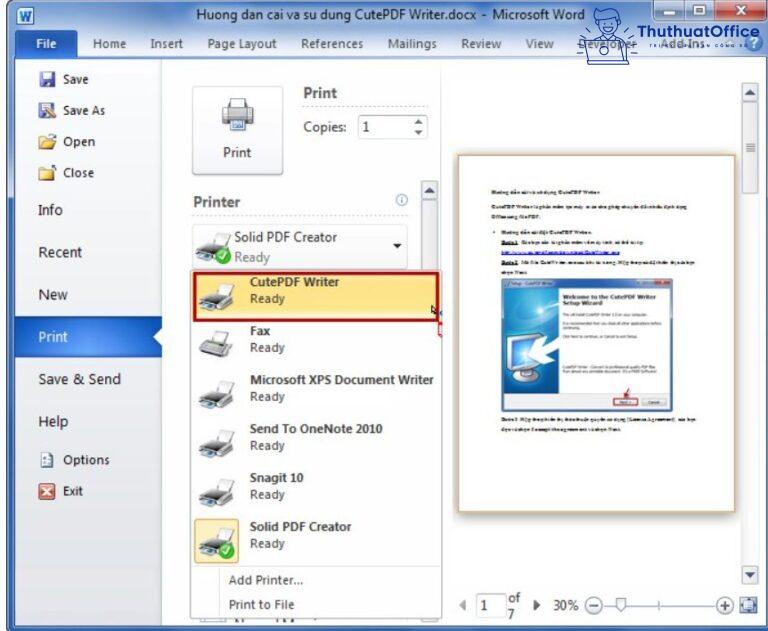Open the New document section
The height and width of the screenshot is (631, 768).
coord(53,294)
